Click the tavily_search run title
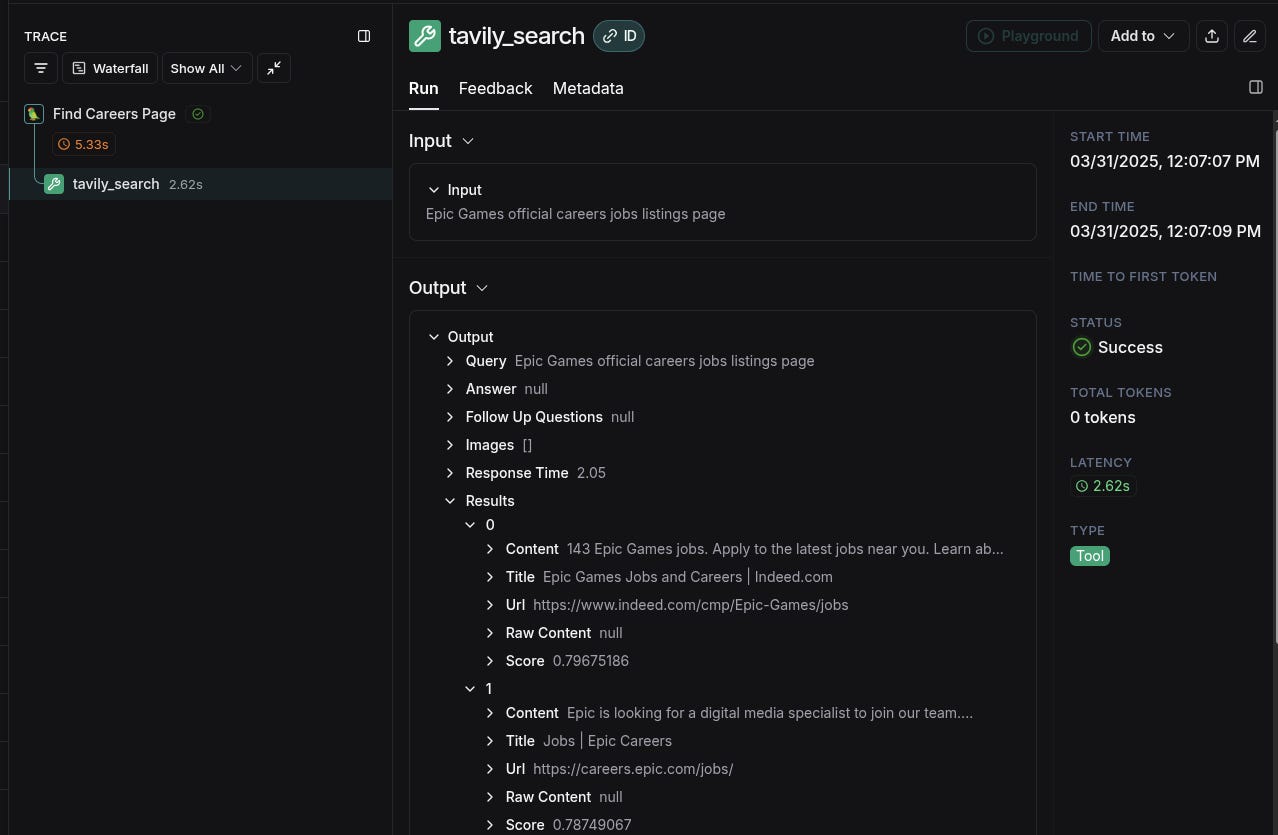 516,36
